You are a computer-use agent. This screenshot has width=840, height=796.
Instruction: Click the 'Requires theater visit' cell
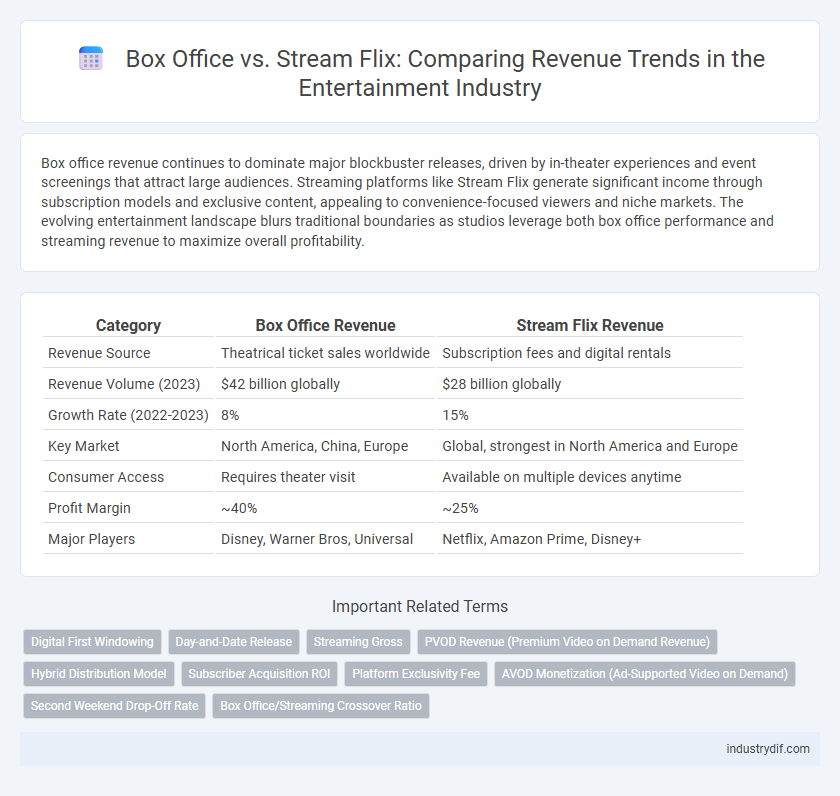(x=325, y=477)
